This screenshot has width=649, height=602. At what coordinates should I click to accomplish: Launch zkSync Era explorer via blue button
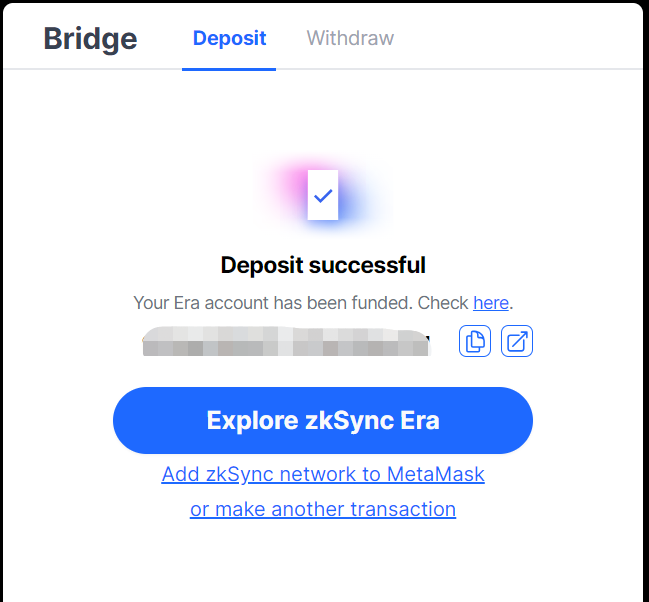click(322, 420)
